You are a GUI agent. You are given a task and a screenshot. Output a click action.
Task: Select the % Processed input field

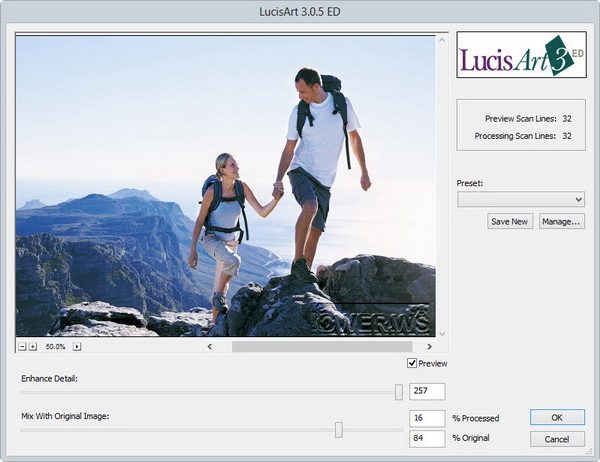point(426,418)
